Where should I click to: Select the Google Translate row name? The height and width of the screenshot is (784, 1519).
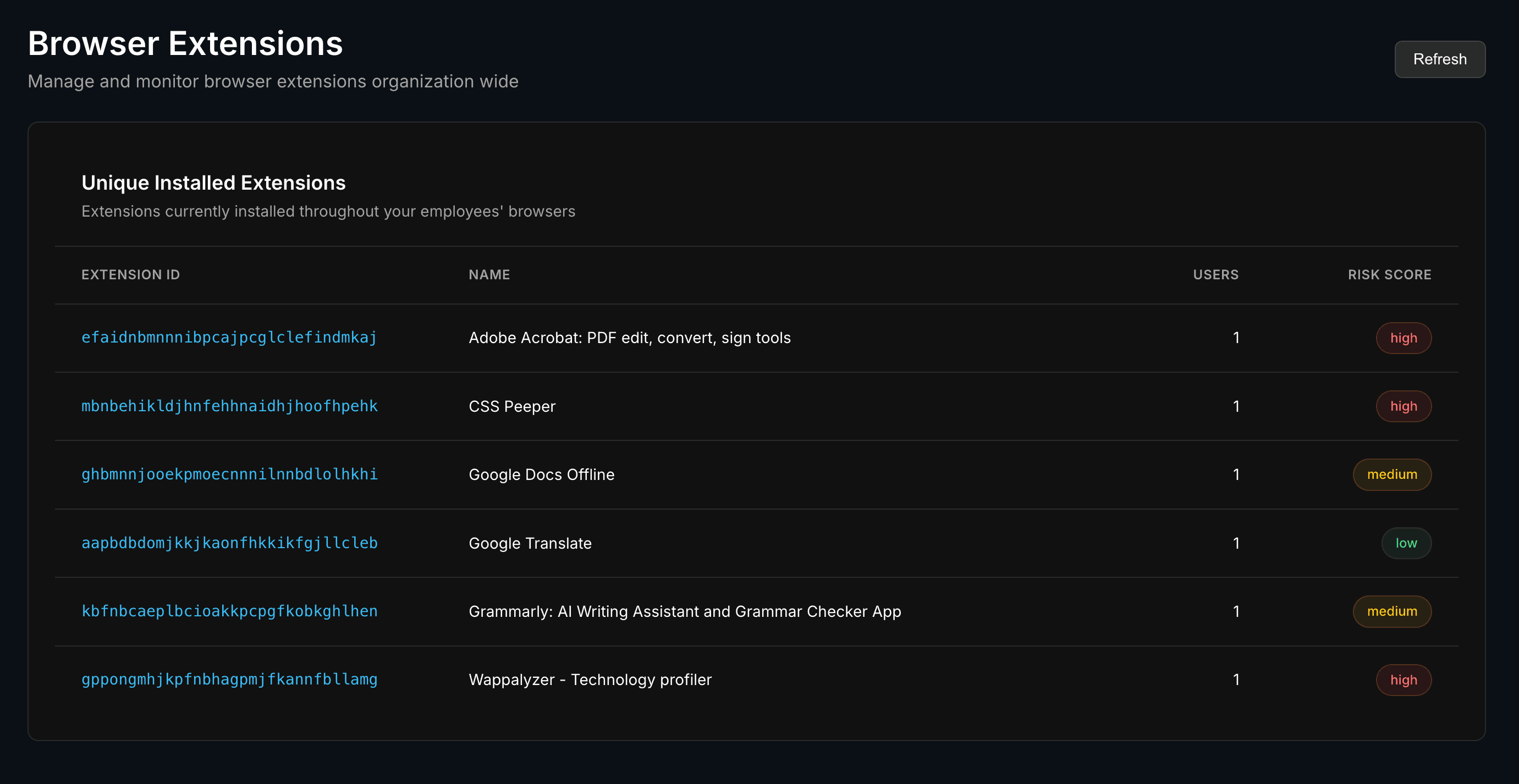[530, 543]
